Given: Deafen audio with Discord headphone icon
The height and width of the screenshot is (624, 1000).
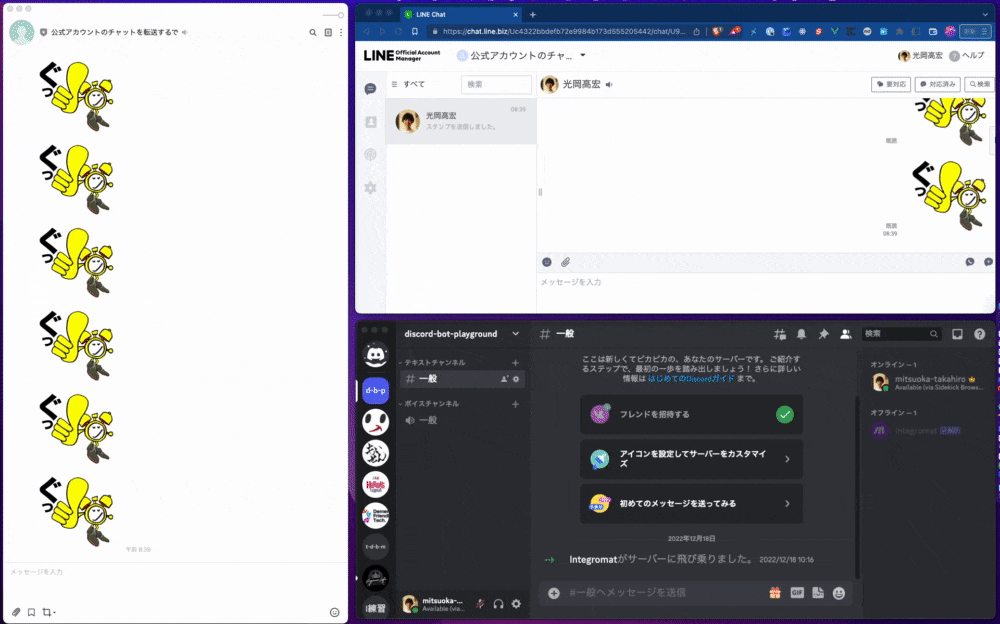Looking at the screenshot, I should (x=500, y=604).
